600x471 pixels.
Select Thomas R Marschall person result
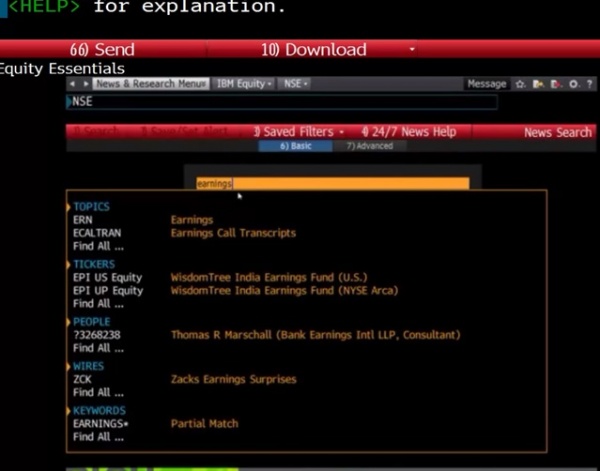coord(267,335)
